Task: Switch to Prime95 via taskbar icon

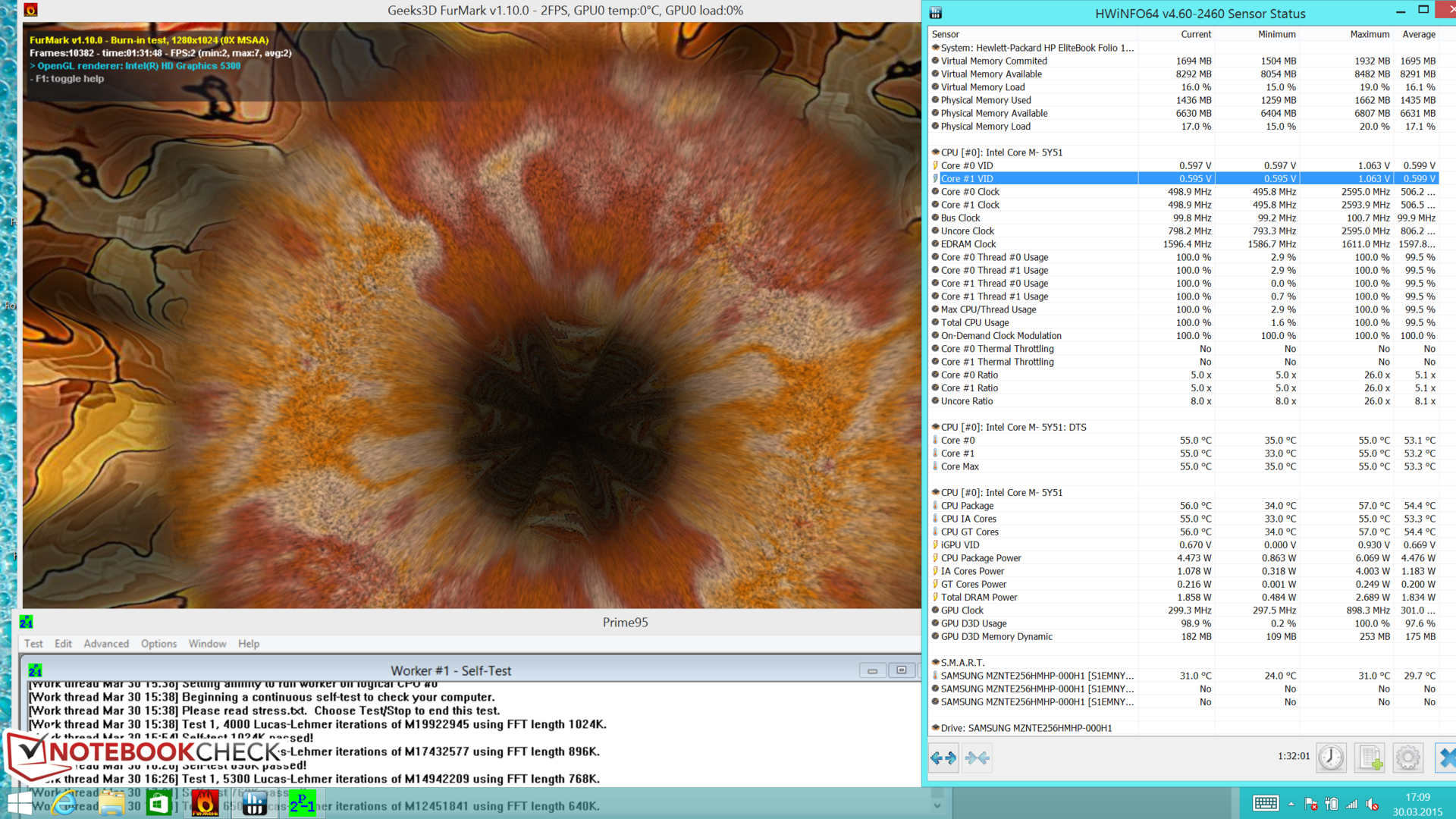Action: click(x=302, y=803)
